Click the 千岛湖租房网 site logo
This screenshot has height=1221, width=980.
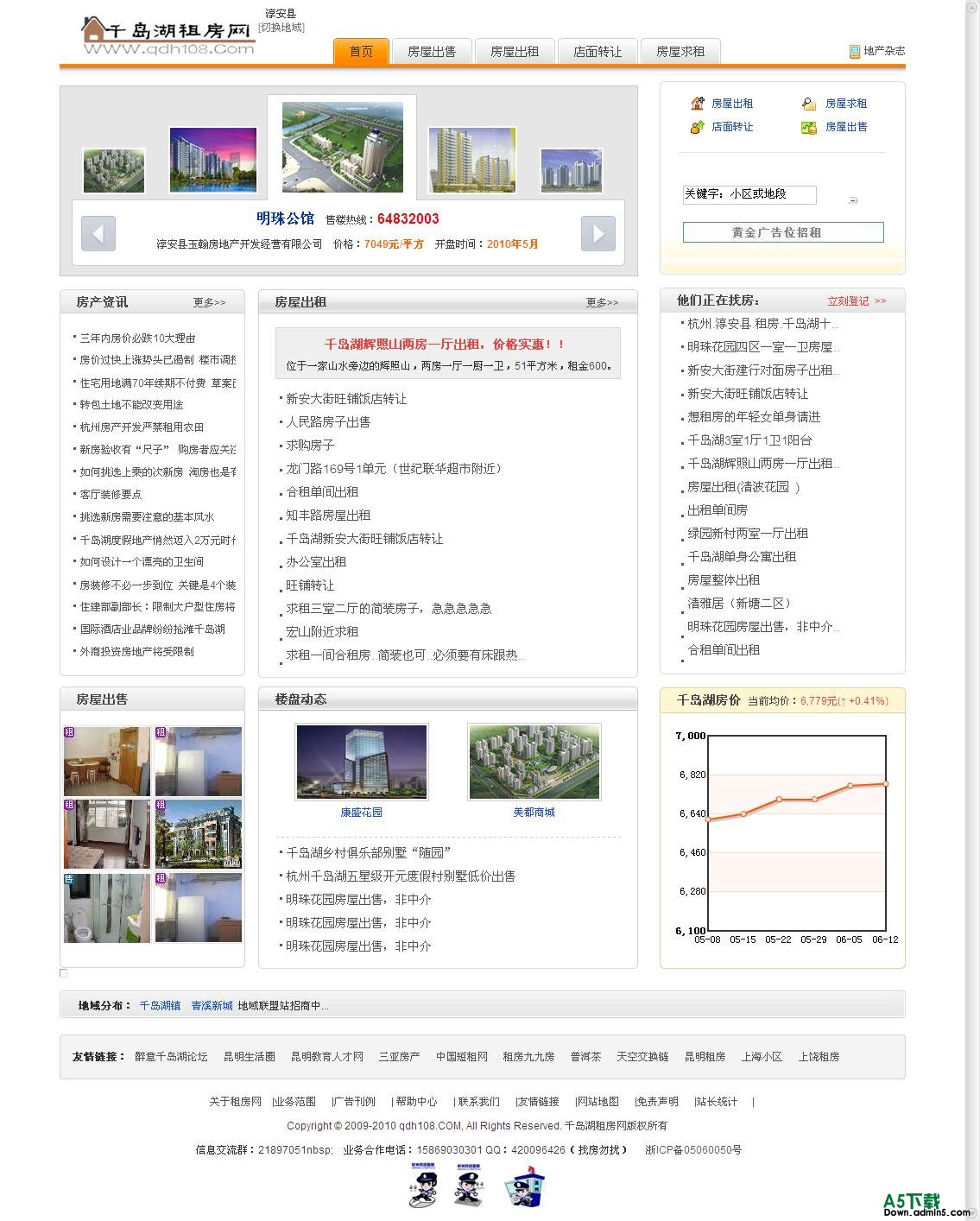point(168,35)
